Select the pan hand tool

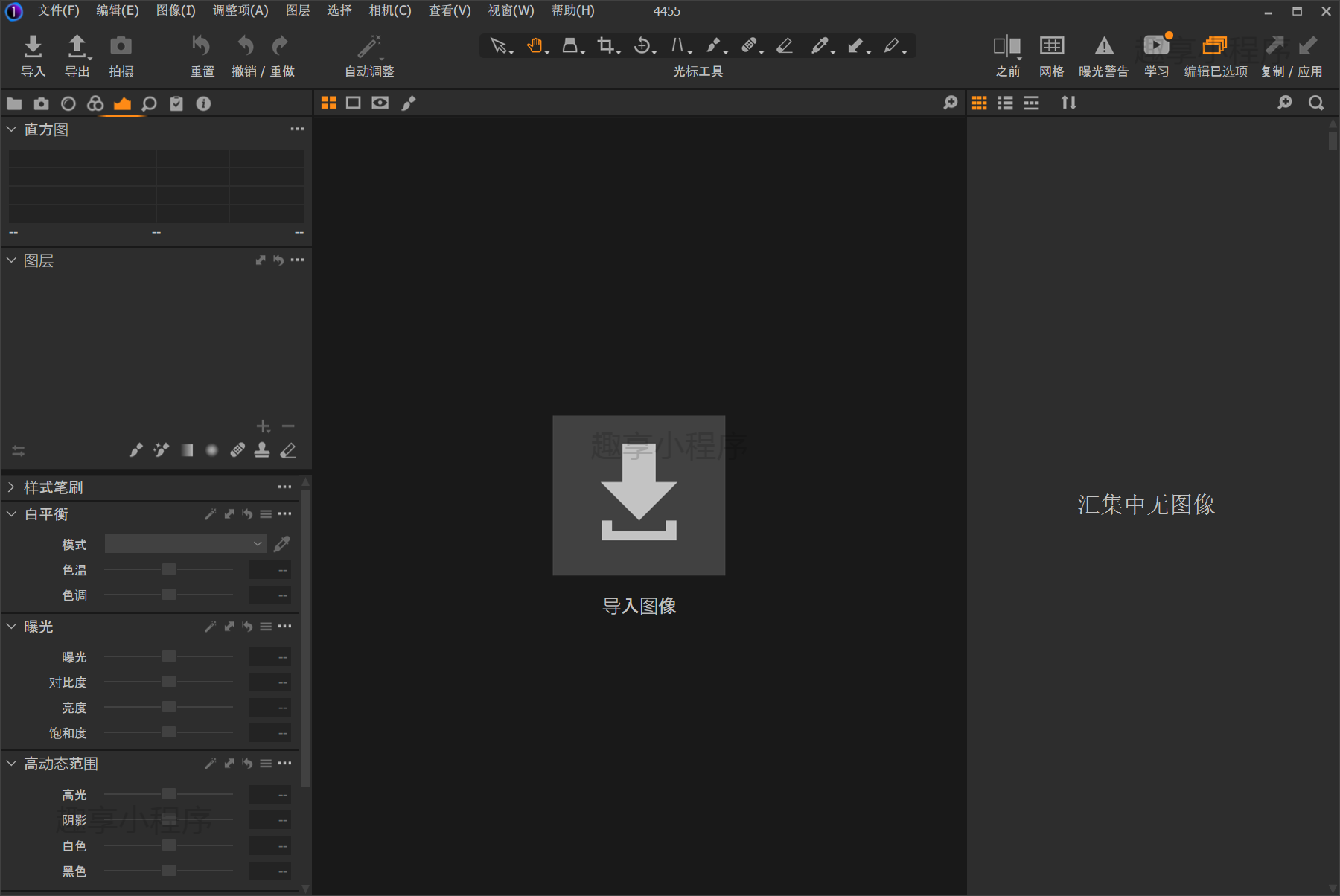coord(535,46)
